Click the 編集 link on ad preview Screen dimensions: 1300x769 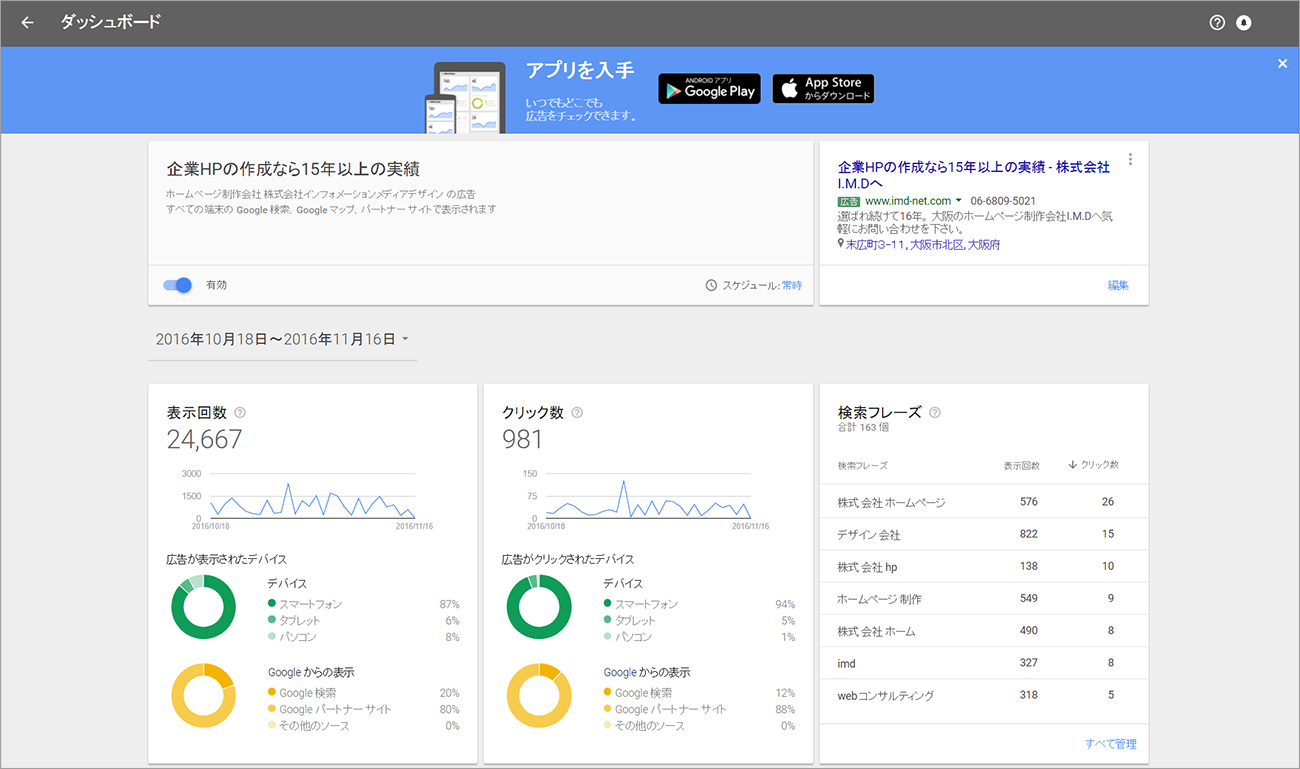pyautogui.click(x=1118, y=285)
